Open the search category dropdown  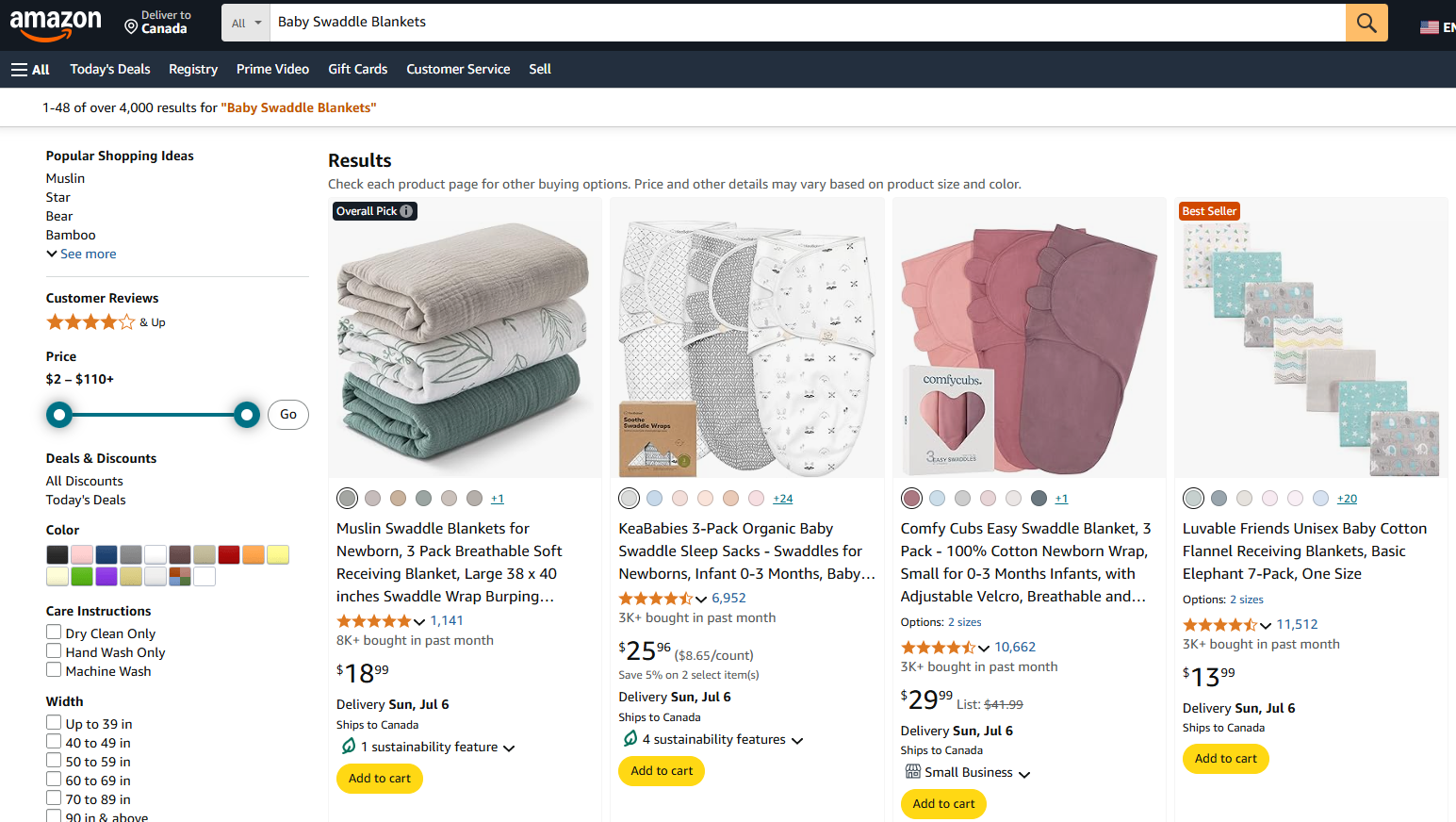click(x=245, y=22)
